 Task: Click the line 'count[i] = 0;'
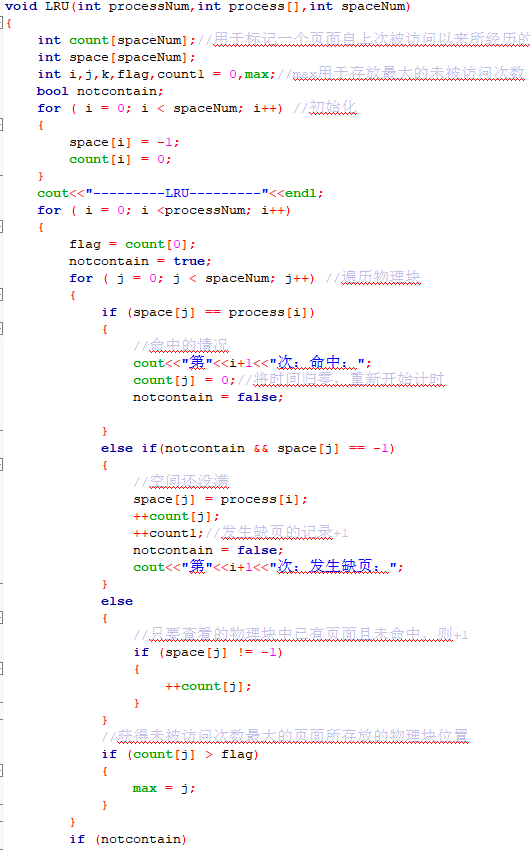(120, 159)
